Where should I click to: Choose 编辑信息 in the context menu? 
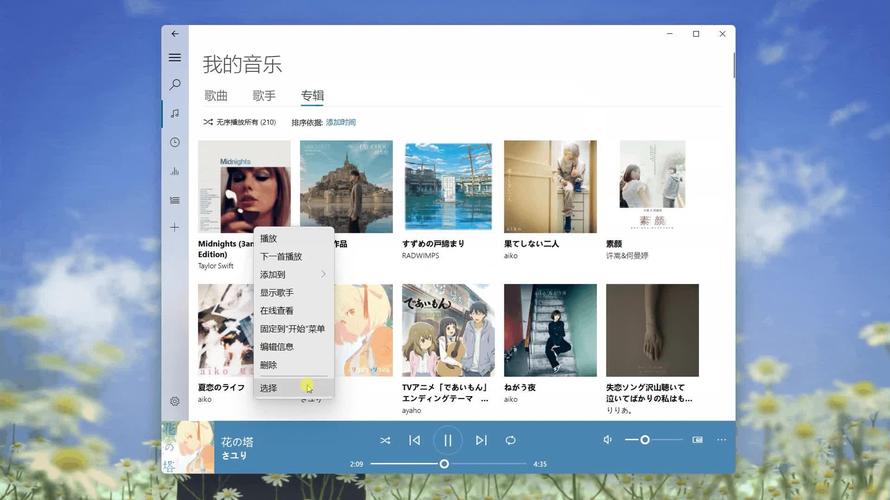[x=294, y=347]
